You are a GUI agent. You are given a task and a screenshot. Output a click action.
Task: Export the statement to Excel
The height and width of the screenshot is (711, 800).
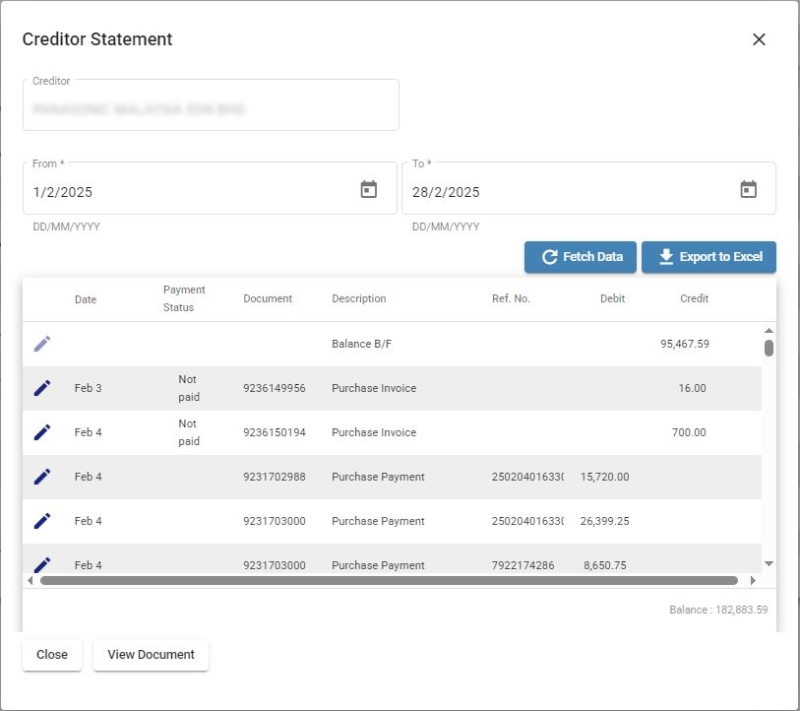click(x=709, y=257)
